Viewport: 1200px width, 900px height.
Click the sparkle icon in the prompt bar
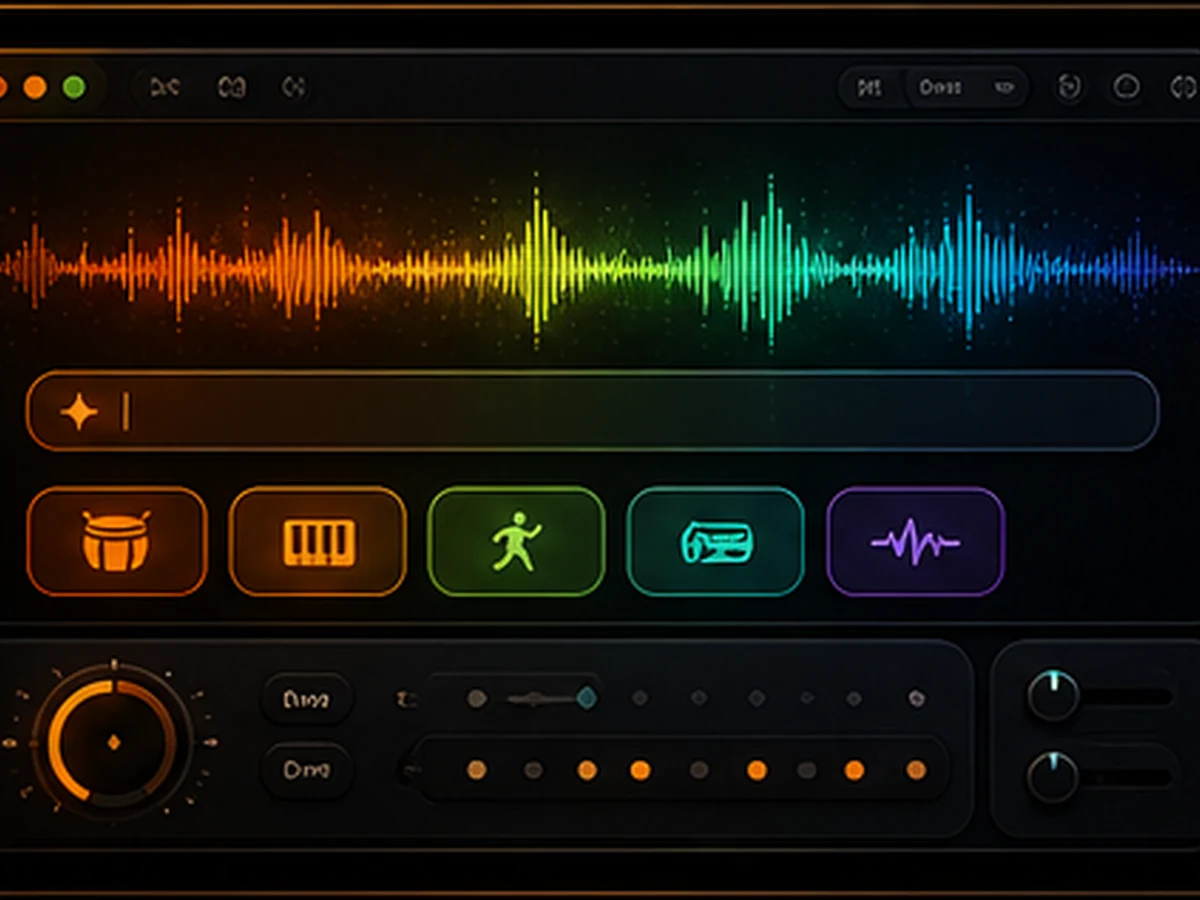click(x=78, y=411)
